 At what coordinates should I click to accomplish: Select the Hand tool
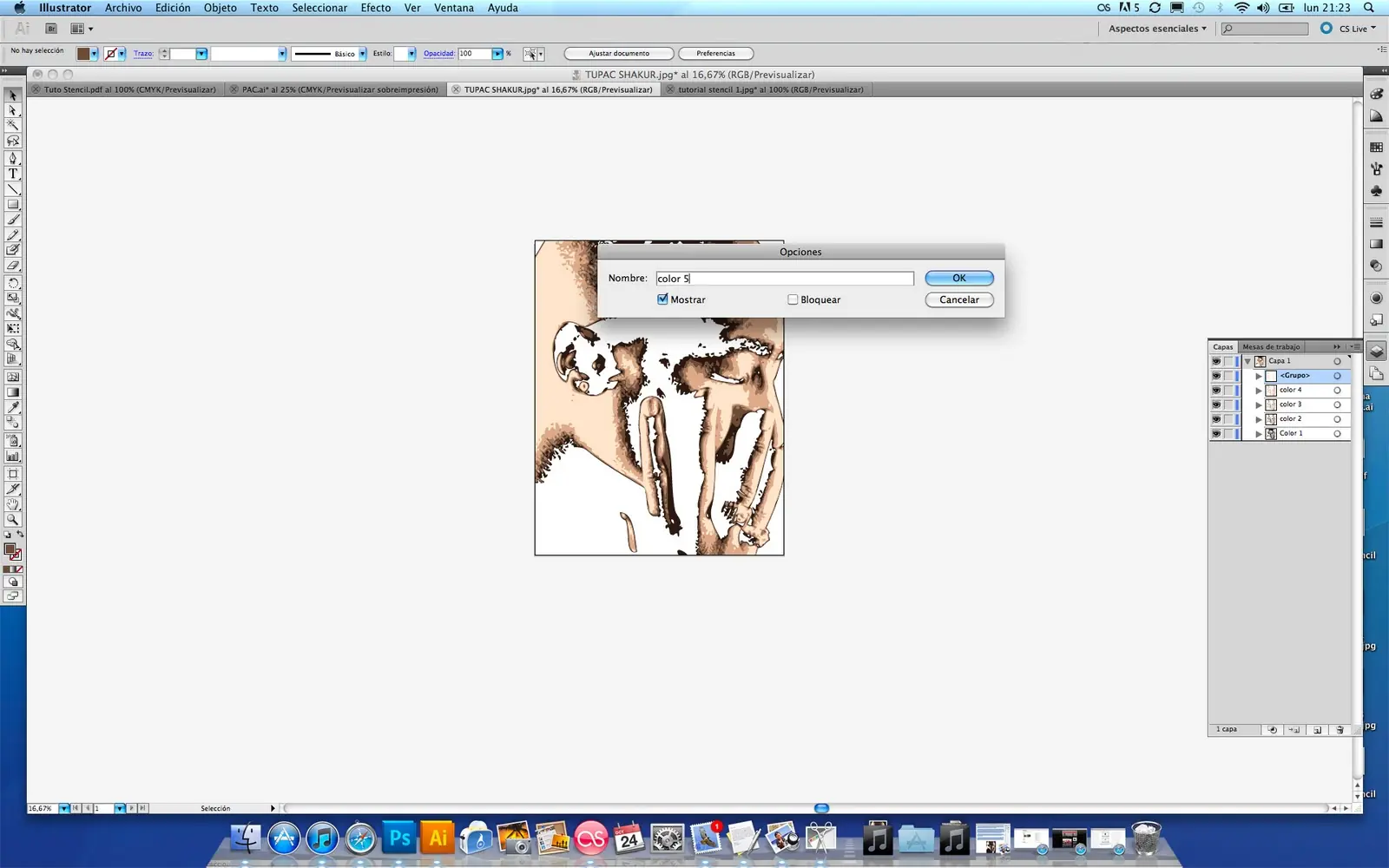coord(13,504)
